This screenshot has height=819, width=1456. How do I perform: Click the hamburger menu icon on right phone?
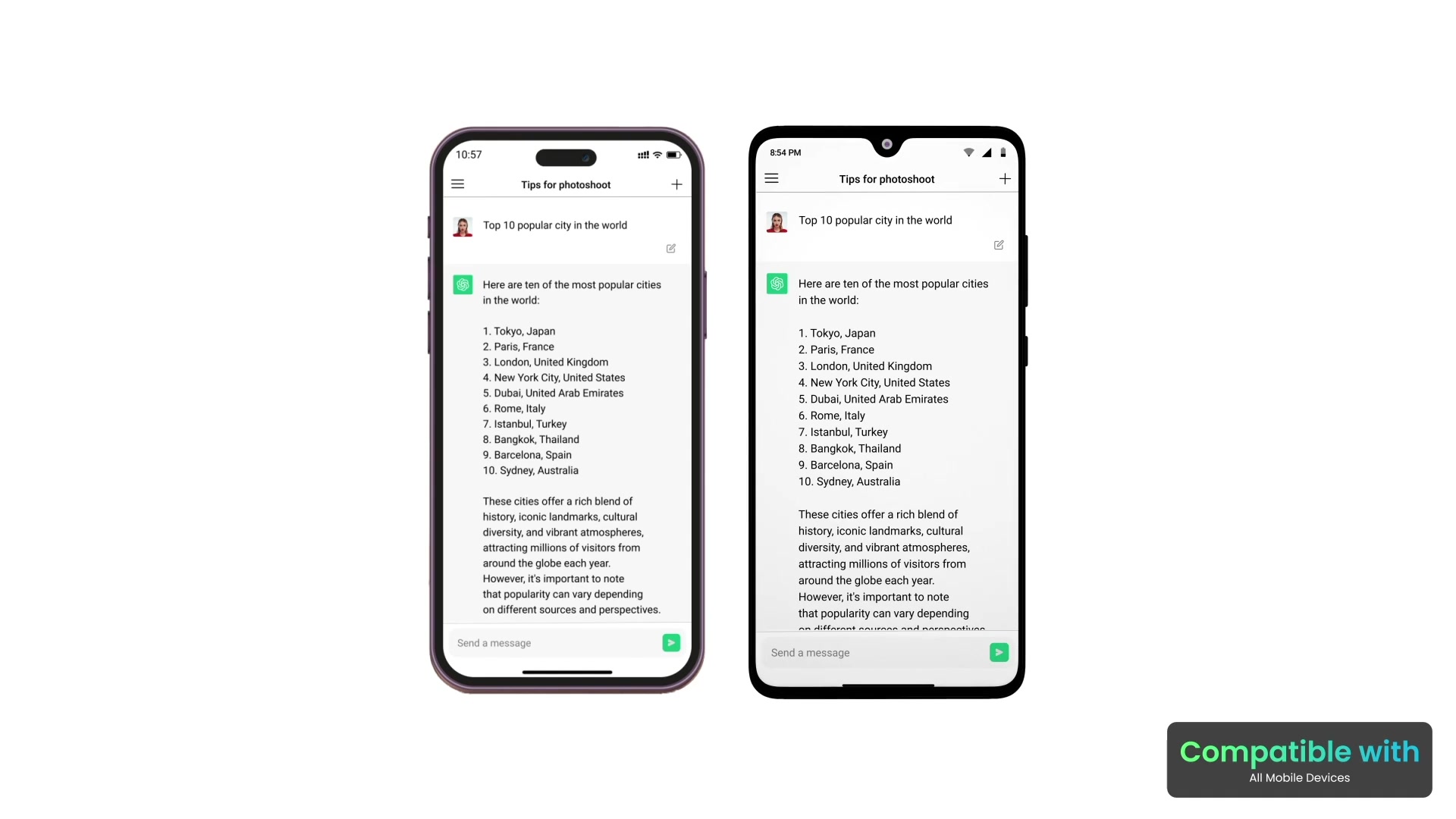pyautogui.click(x=771, y=178)
